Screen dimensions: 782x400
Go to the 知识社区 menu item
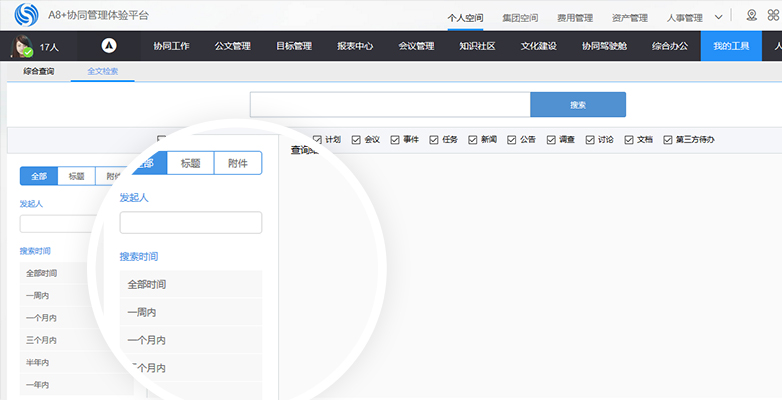[x=477, y=46]
